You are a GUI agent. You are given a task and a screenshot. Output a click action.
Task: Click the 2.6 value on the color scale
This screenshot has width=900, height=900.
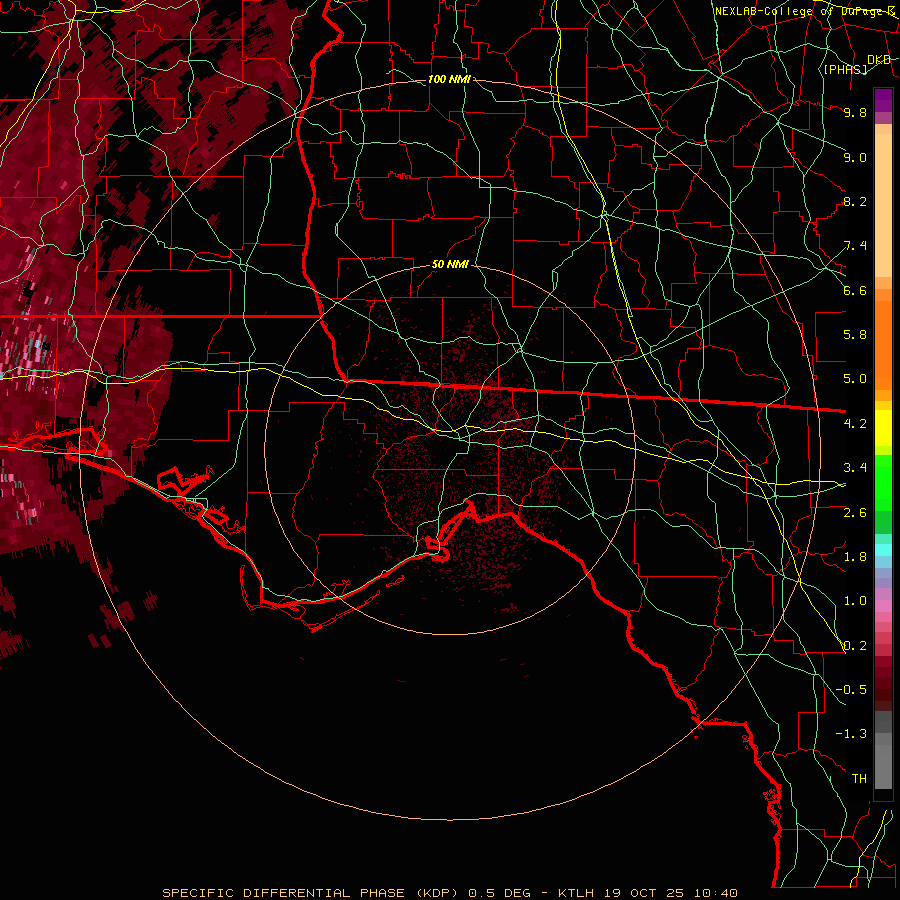[x=855, y=513]
